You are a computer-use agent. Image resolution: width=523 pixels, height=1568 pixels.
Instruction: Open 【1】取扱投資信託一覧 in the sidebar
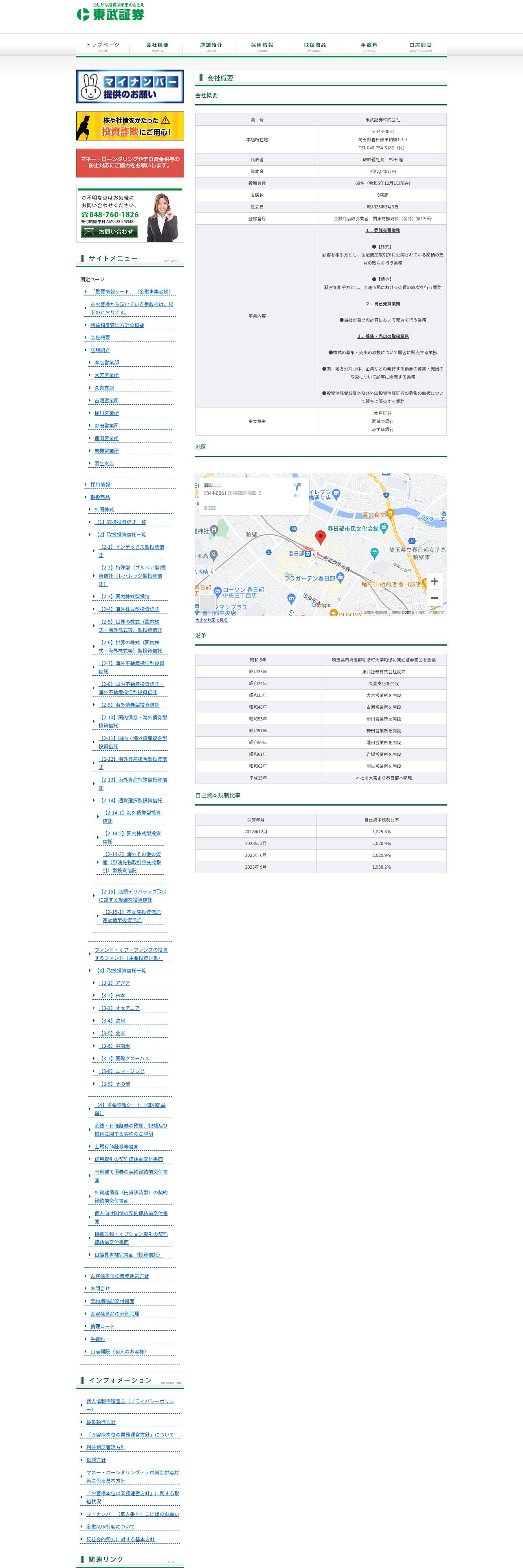tap(120, 522)
